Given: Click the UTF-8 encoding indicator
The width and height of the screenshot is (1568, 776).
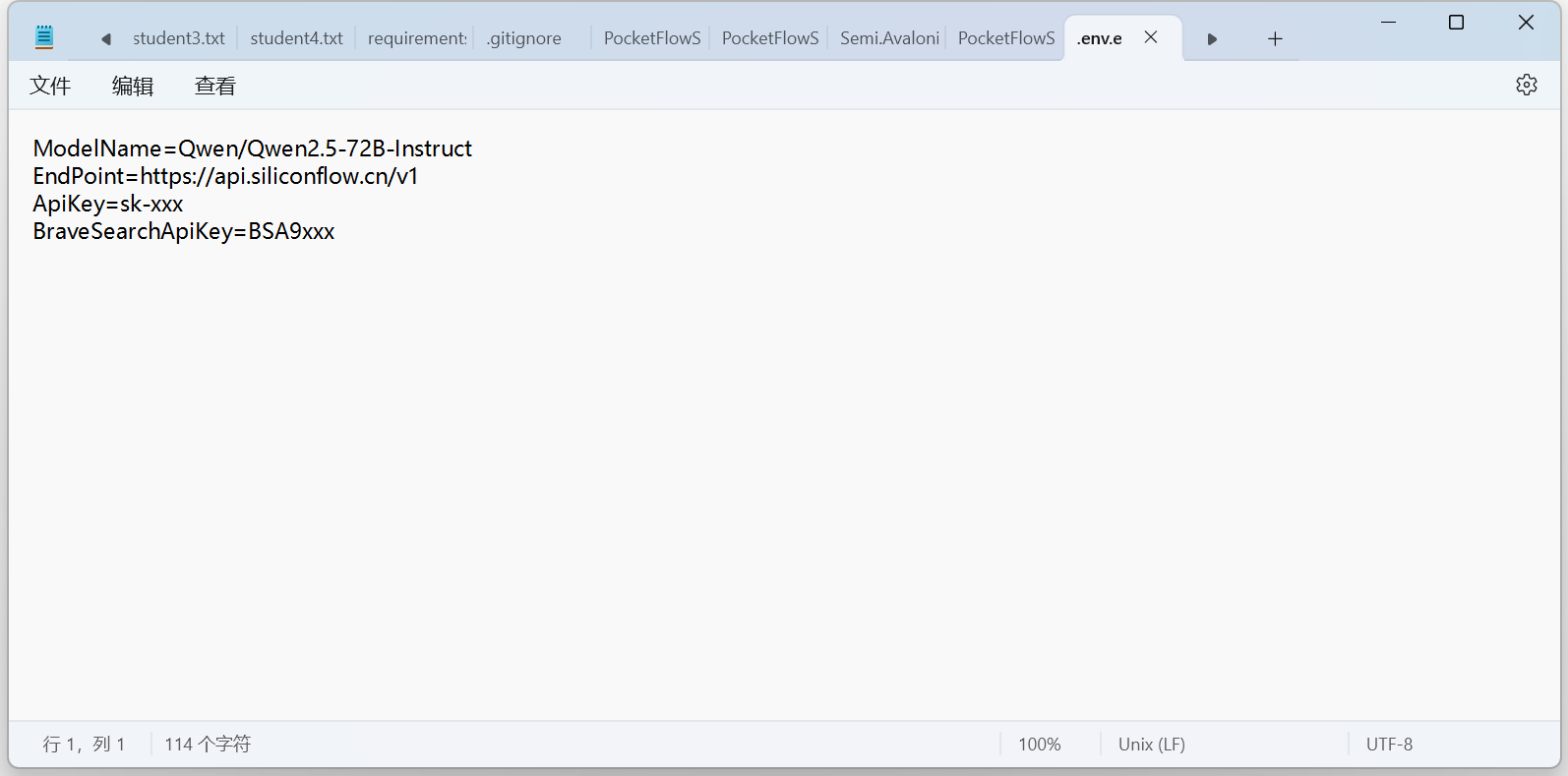Looking at the screenshot, I should click(1389, 745).
